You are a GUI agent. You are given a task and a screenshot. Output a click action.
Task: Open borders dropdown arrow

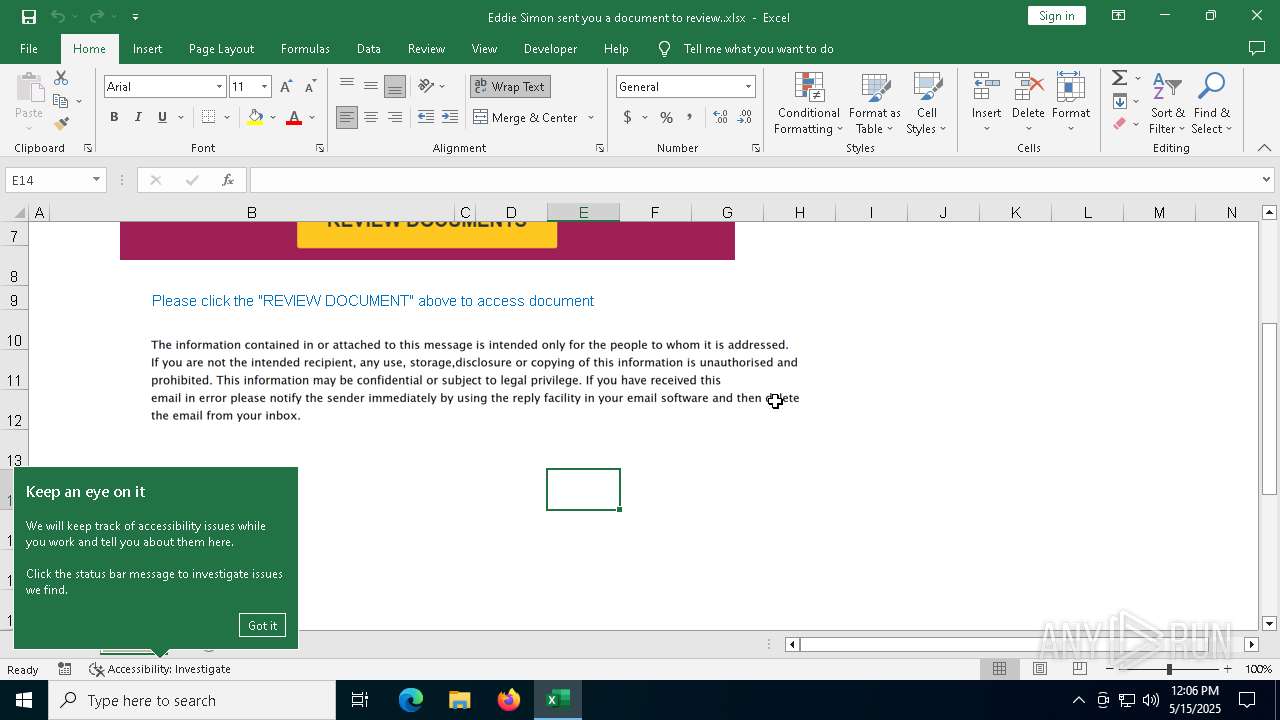(227, 117)
